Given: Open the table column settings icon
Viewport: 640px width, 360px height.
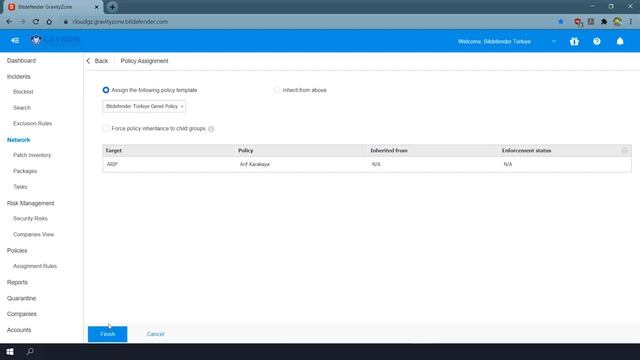Looking at the screenshot, I should [624, 151].
